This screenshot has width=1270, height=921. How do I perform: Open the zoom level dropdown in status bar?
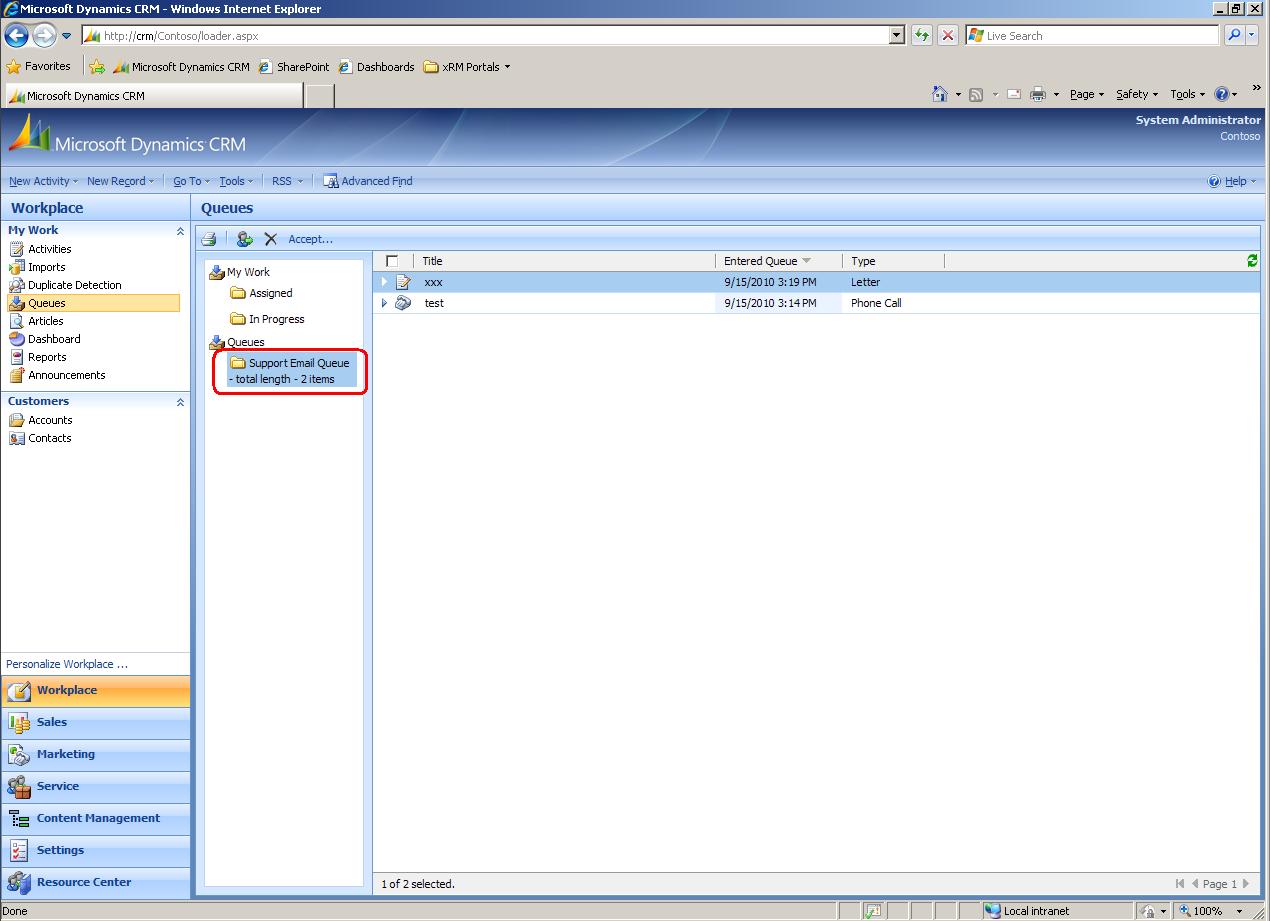tap(1241, 911)
